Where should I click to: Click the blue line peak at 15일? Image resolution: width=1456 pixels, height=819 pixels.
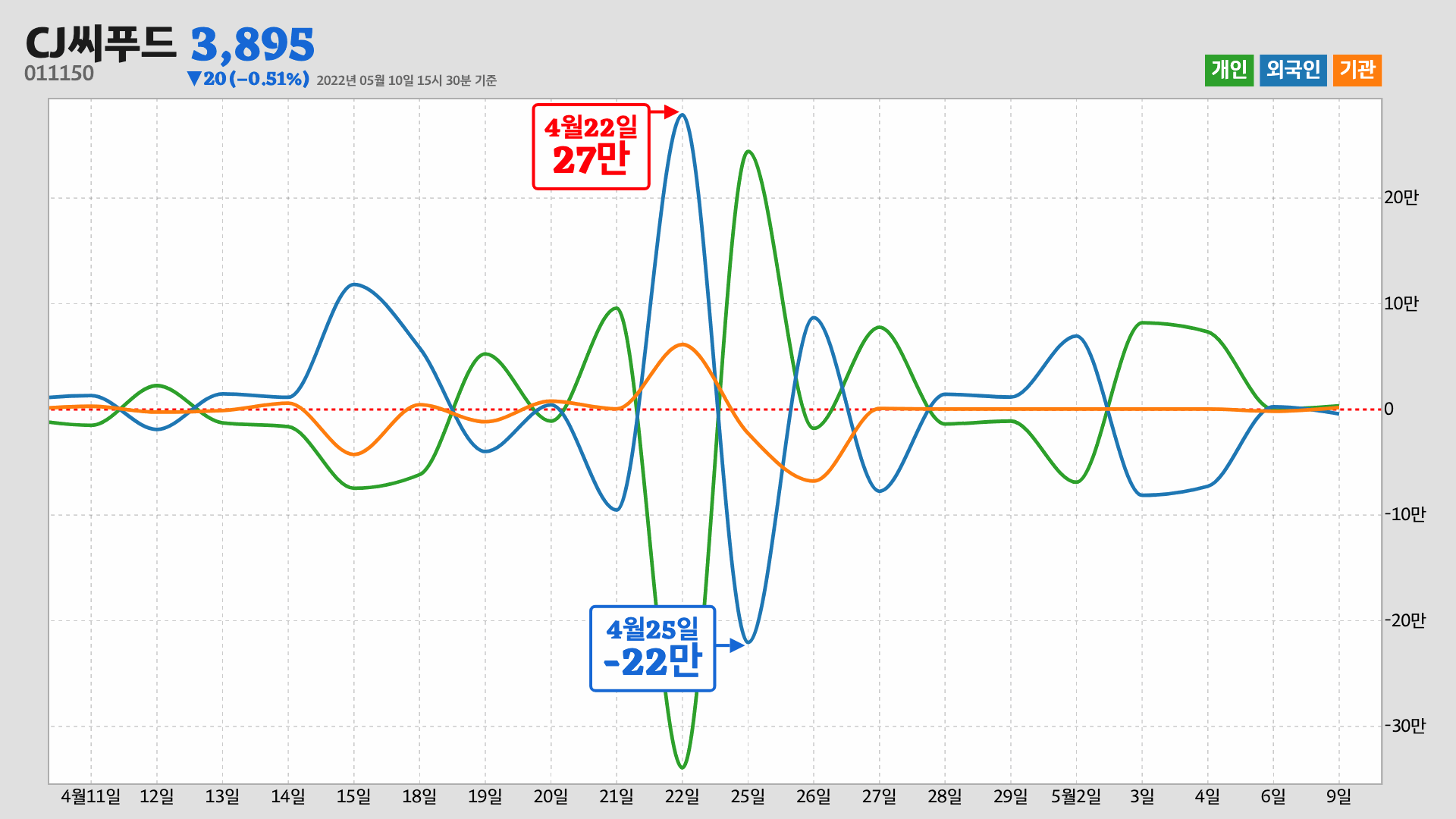tap(353, 285)
